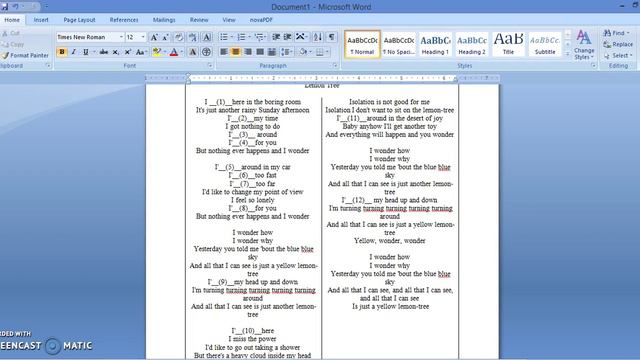
Task: Click the Phonetic Guide icon
Action: tap(192, 38)
